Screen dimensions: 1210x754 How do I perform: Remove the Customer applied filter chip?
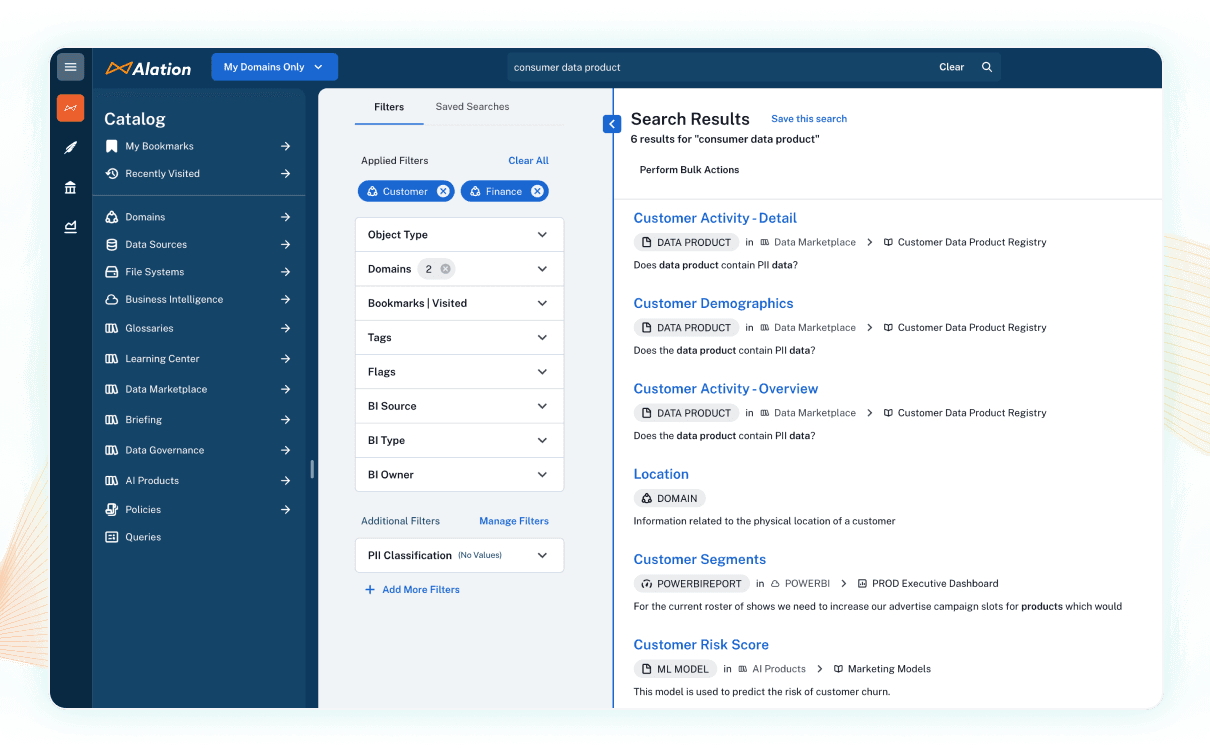pyautogui.click(x=443, y=191)
